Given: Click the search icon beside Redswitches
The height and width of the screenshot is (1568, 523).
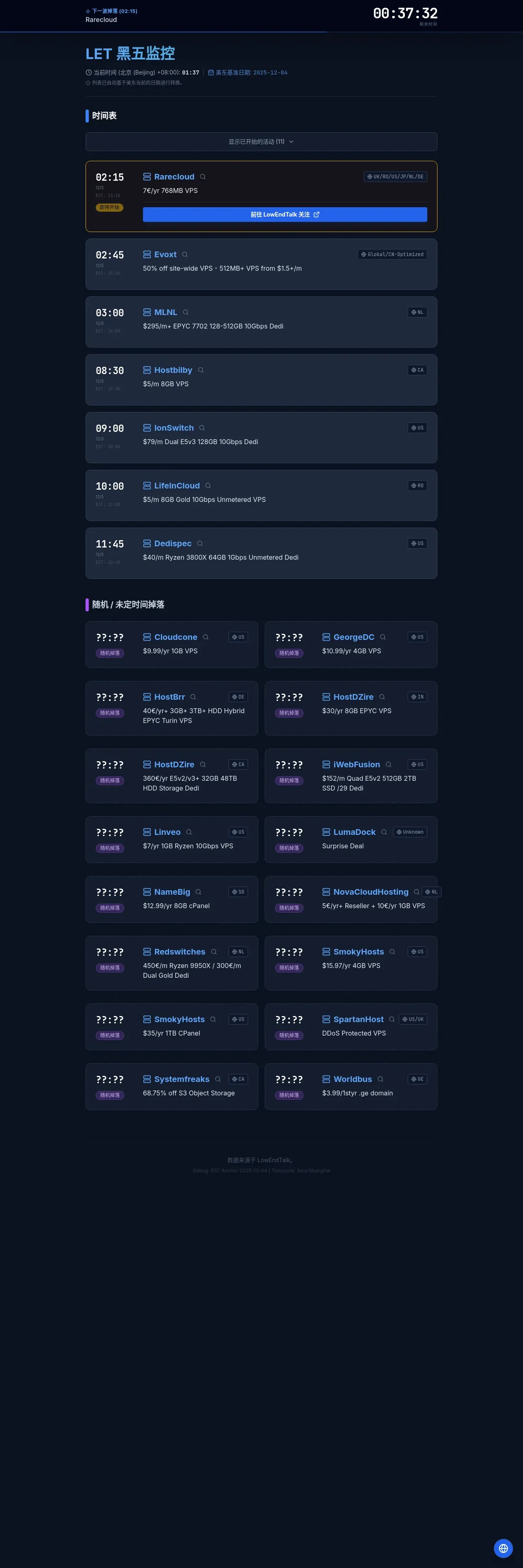Looking at the screenshot, I should pos(214,951).
